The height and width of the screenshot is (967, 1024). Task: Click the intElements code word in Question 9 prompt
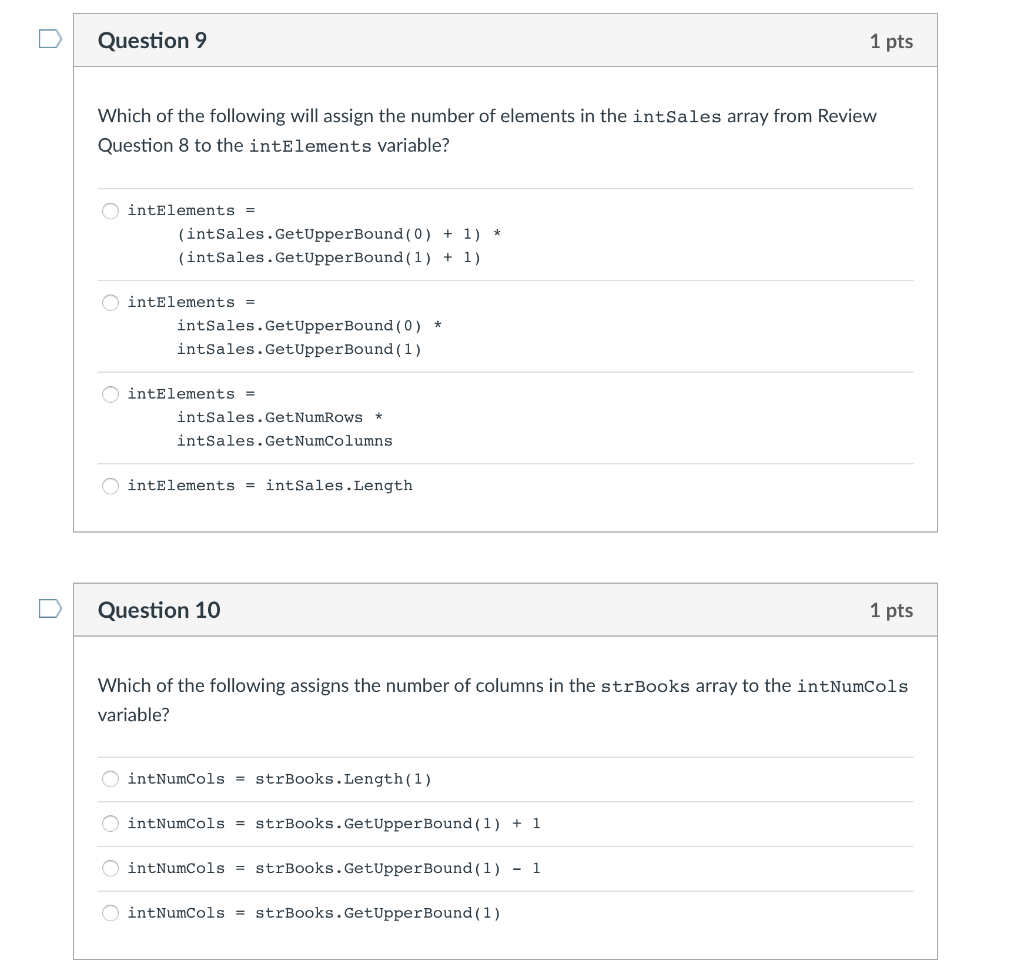point(310,146)
